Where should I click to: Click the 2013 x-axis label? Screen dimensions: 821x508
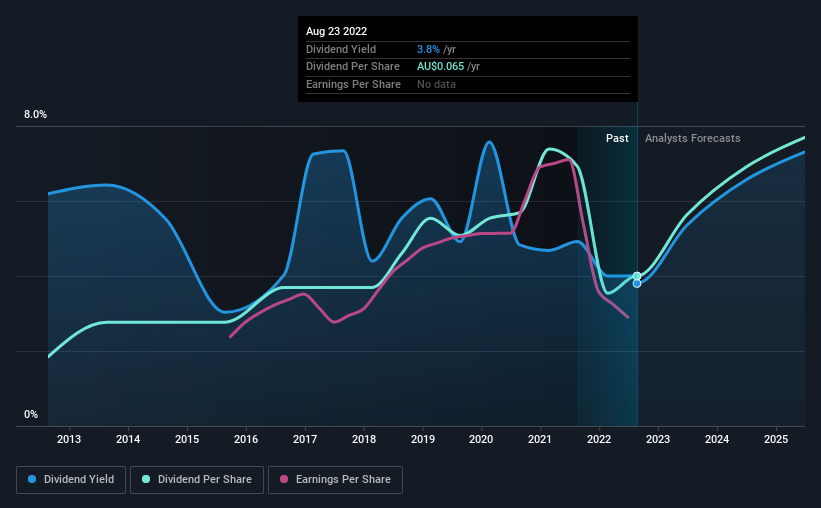pyautogui.click(x=69, y=439)
